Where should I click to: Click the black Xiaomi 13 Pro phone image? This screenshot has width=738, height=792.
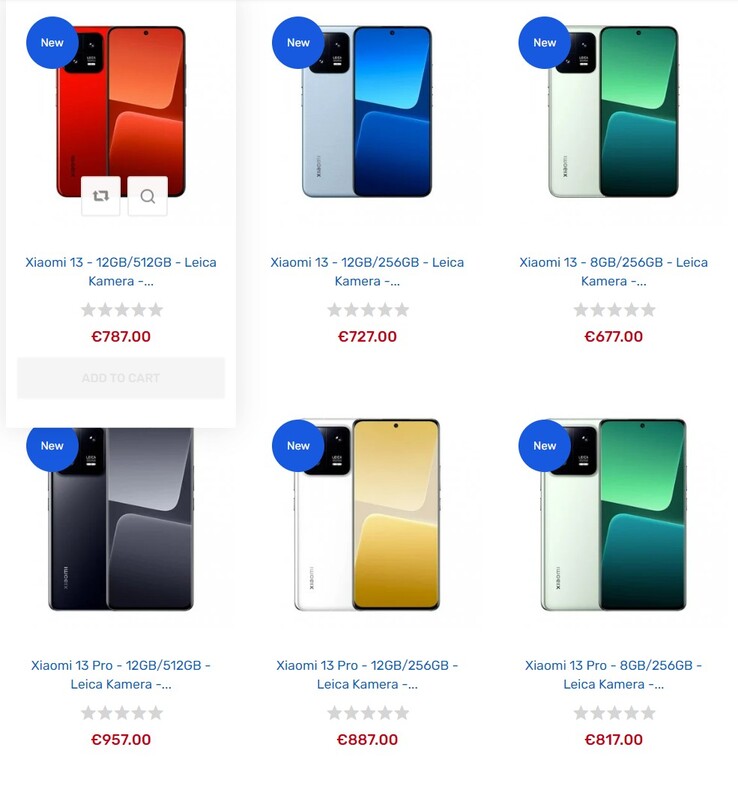point(121,519)
